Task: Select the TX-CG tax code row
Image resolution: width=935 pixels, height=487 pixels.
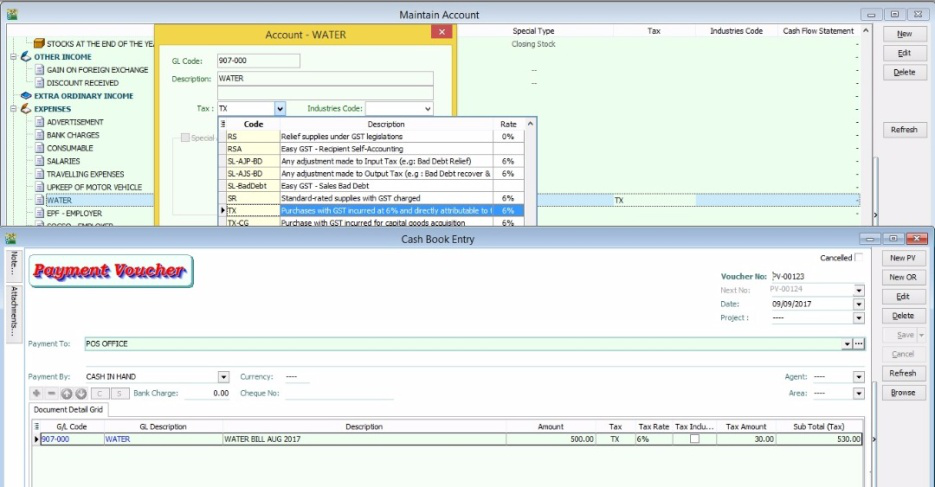Action: 371,222
